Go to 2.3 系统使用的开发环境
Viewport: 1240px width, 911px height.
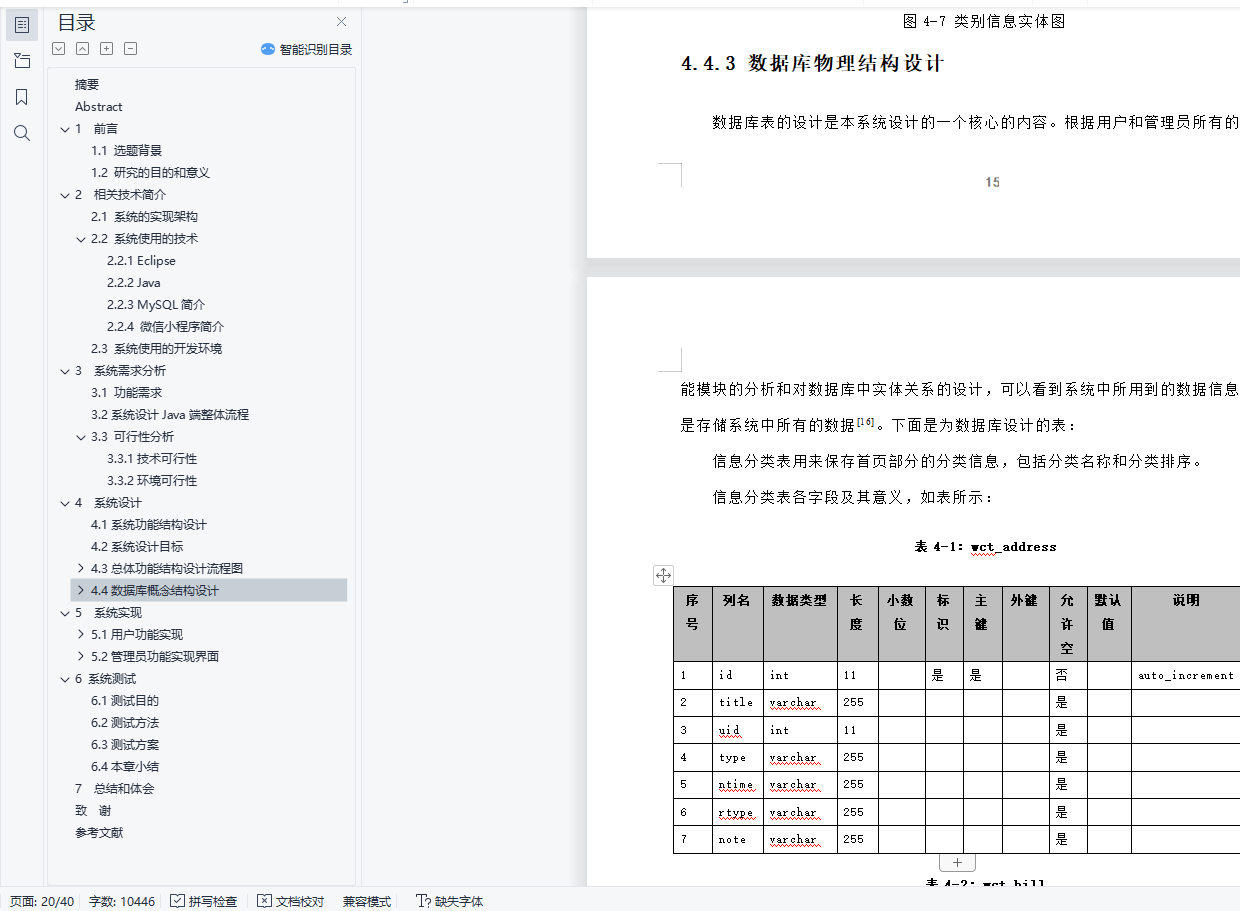point(156,349)
